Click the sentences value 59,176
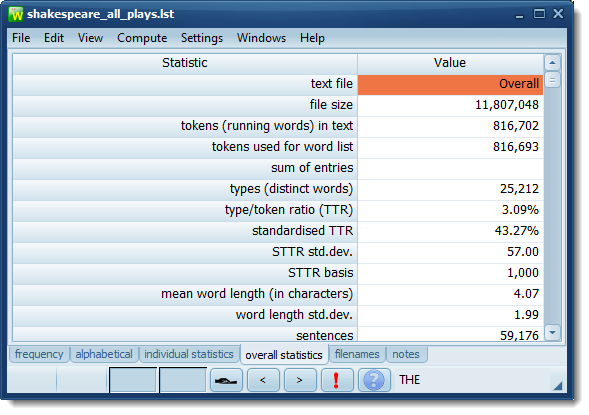This screenshot has width=589, height=415. pos(519,335)
